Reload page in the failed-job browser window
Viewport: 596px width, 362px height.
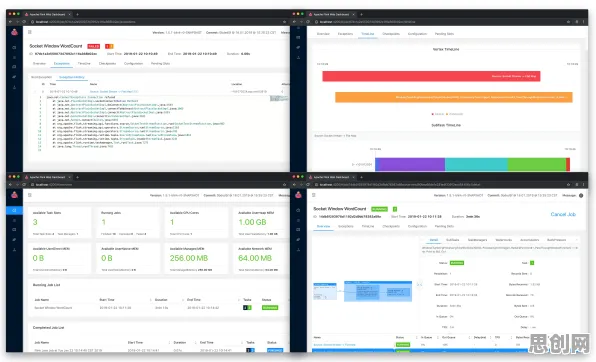click(24, 22)
